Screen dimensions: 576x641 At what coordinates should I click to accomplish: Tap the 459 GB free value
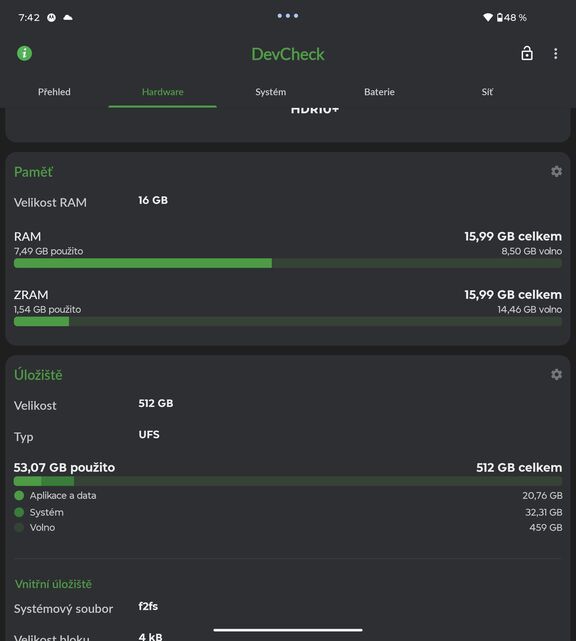546,527
